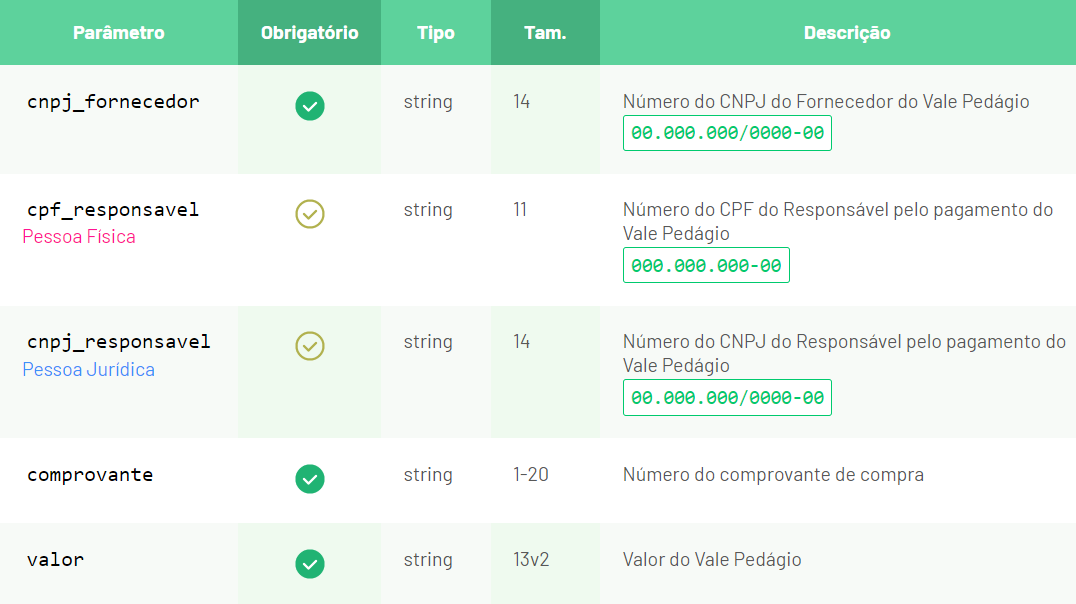The image size is (1076, 604).
Task: Click the green check icon for valor
Action: 309,564
